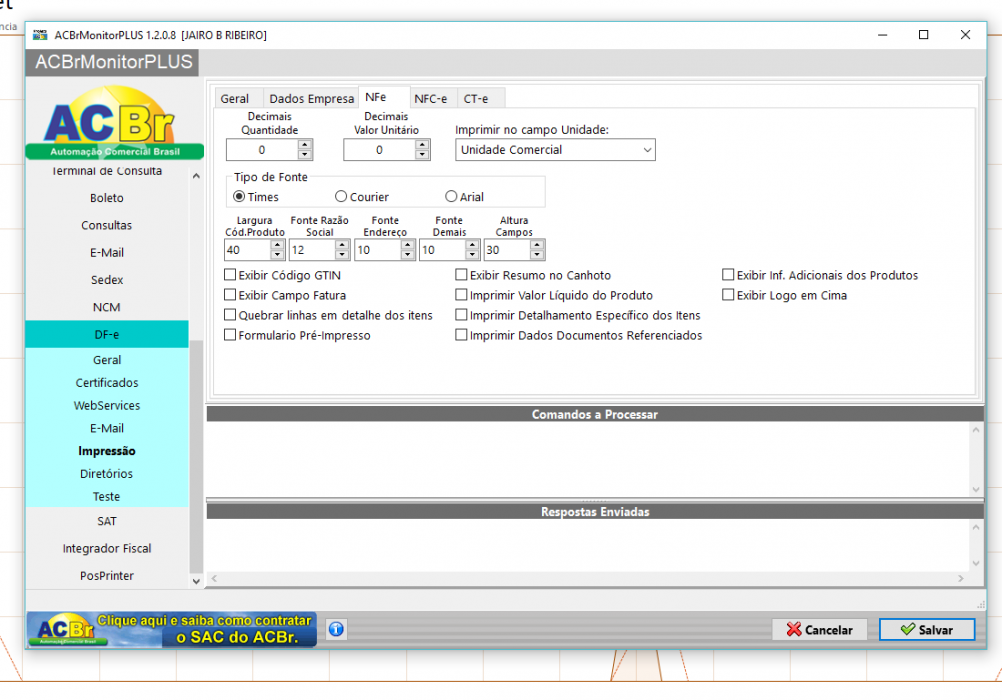The width and height of the screenshot is (1002, 700).
Task: Decrease Decimais Quantidade value
Action: (305, 155)
